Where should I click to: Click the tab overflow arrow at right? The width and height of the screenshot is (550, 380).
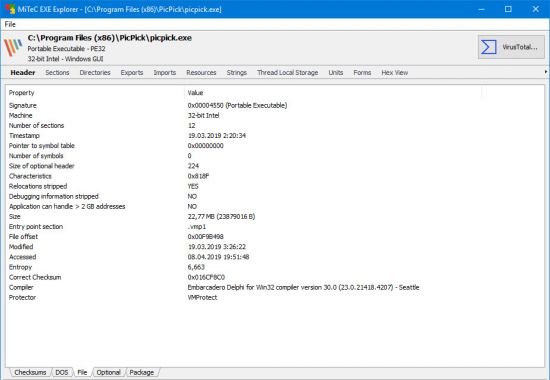[546, 72]
